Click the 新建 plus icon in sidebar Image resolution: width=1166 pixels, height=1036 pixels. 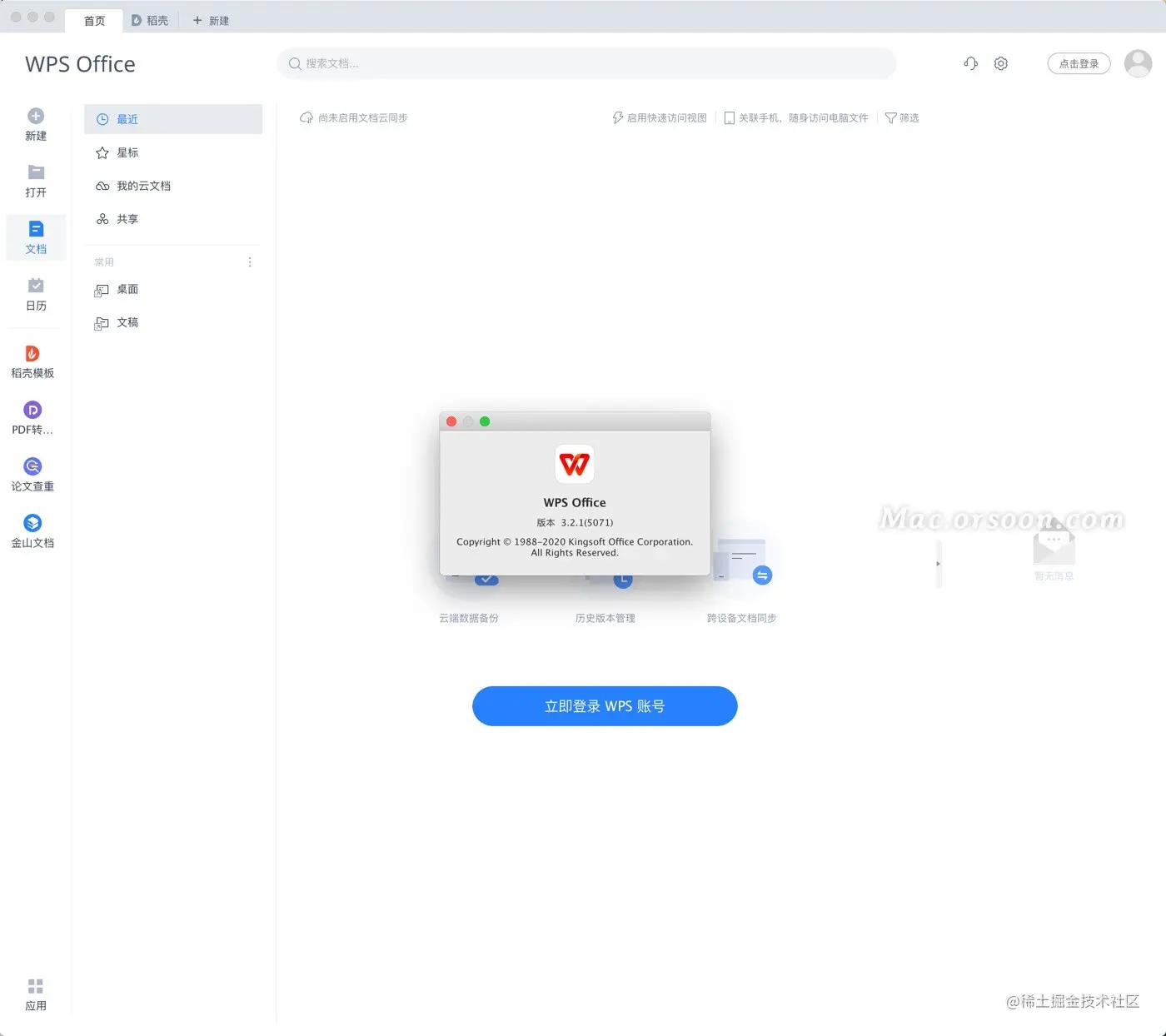pos(36,116)
